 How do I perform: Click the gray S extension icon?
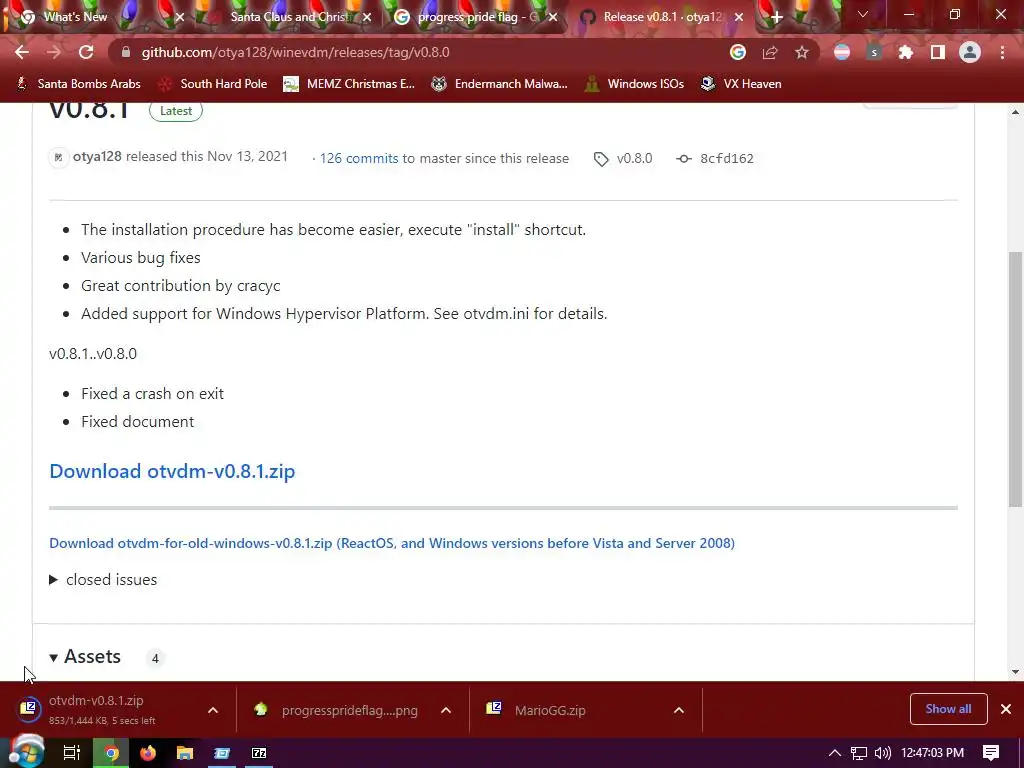pos(874,52)
